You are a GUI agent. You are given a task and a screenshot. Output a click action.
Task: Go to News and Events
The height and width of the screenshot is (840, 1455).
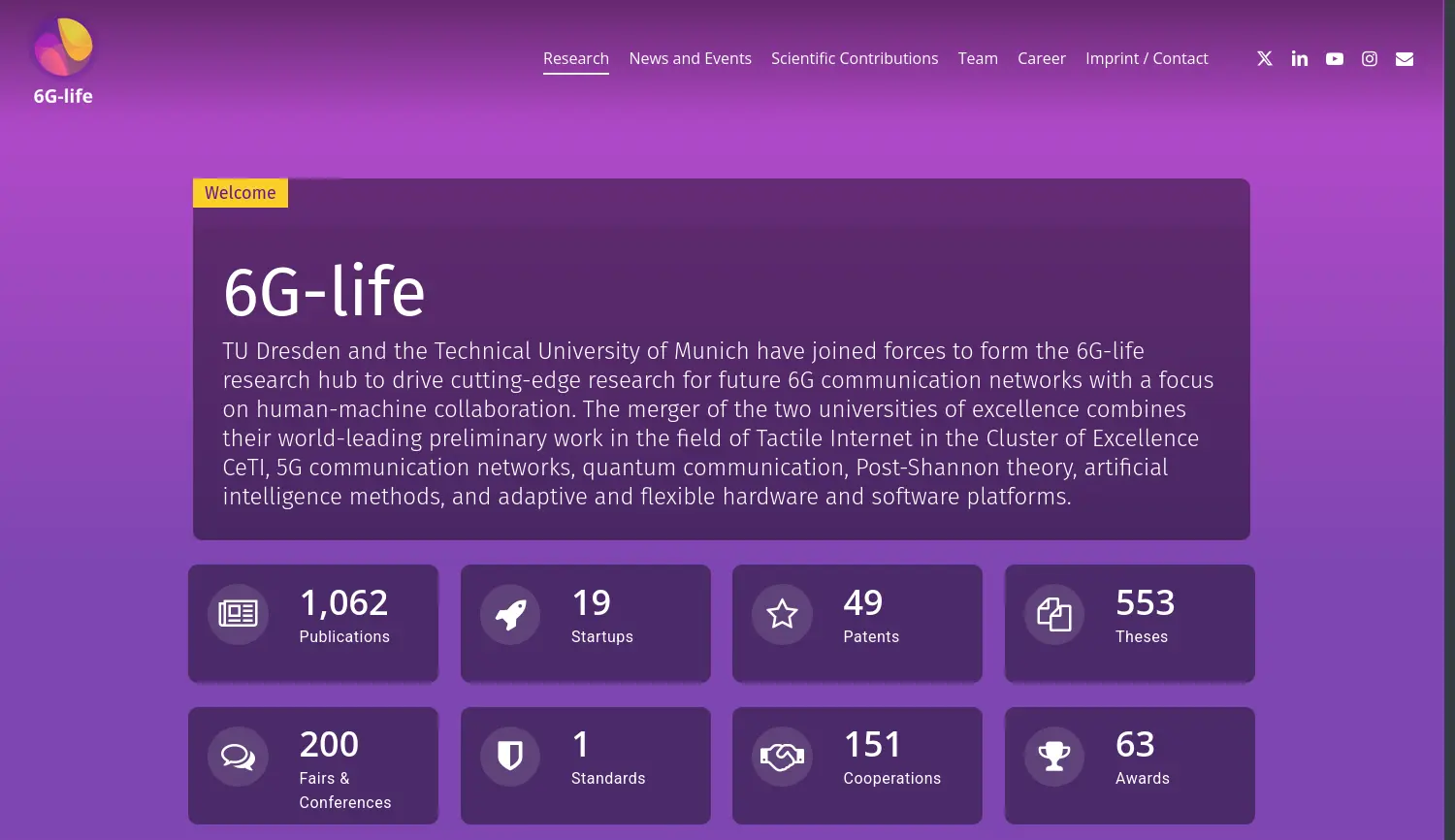click(690, 59)
